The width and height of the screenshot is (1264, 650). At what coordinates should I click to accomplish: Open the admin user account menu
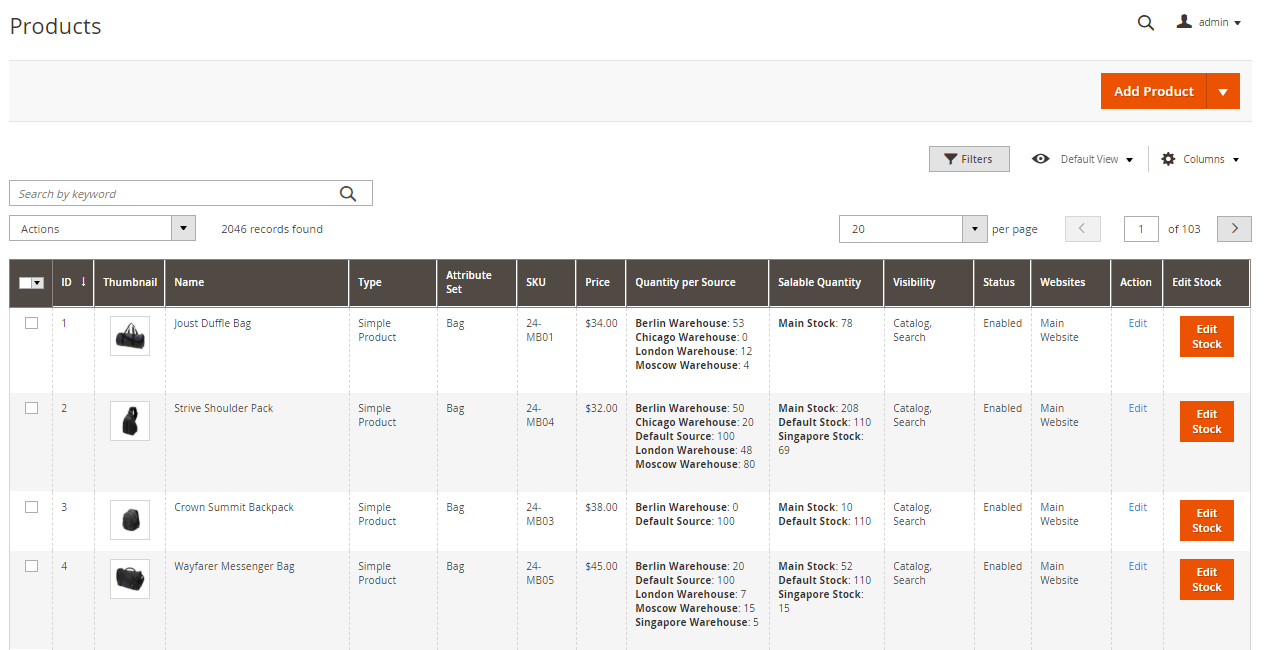pyautogui.click(x=1209, y=23)
